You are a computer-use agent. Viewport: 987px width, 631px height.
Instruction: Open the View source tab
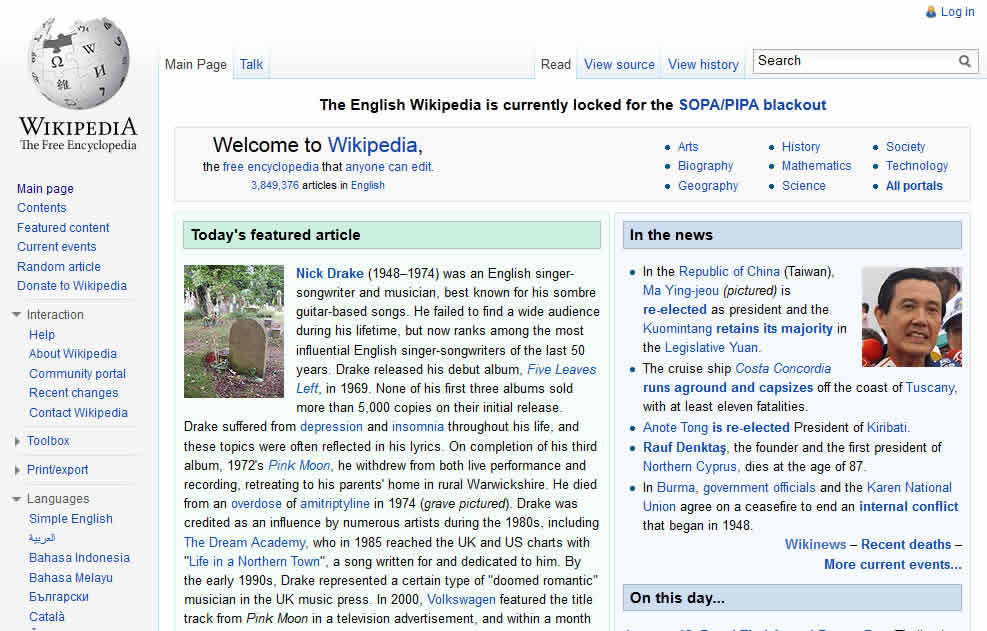pyautogui.click(x=619, y=64)
